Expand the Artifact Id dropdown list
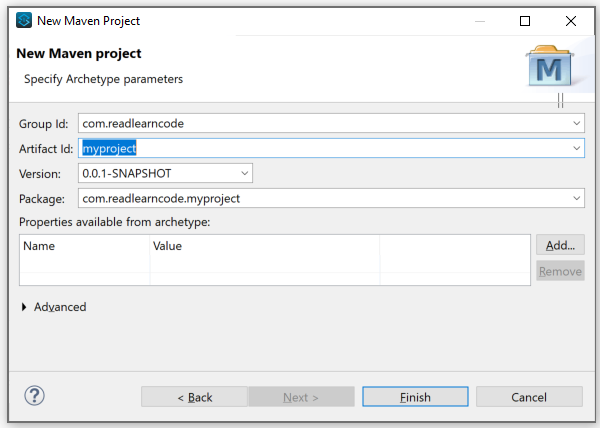600x428 pixels. pyautogui.click(x=577, y=148)
